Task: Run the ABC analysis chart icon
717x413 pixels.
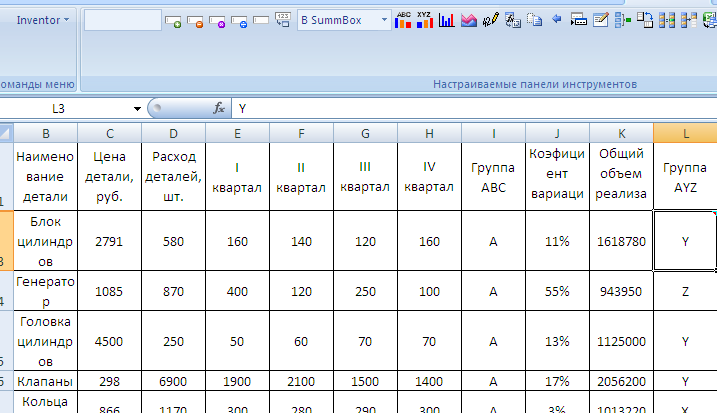Action: coord(403,20)
